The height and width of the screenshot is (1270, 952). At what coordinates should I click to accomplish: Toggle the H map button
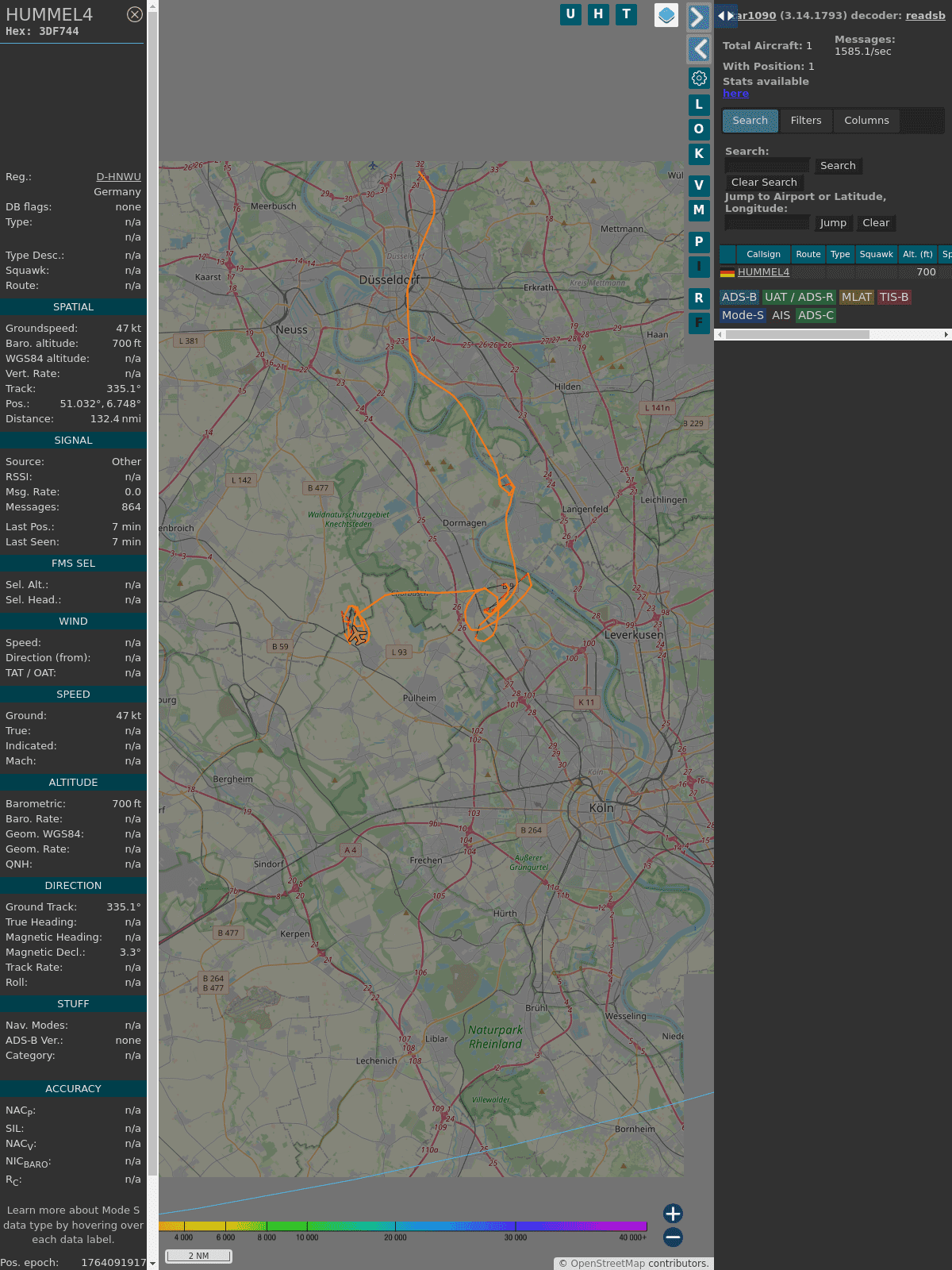[598, 14]
